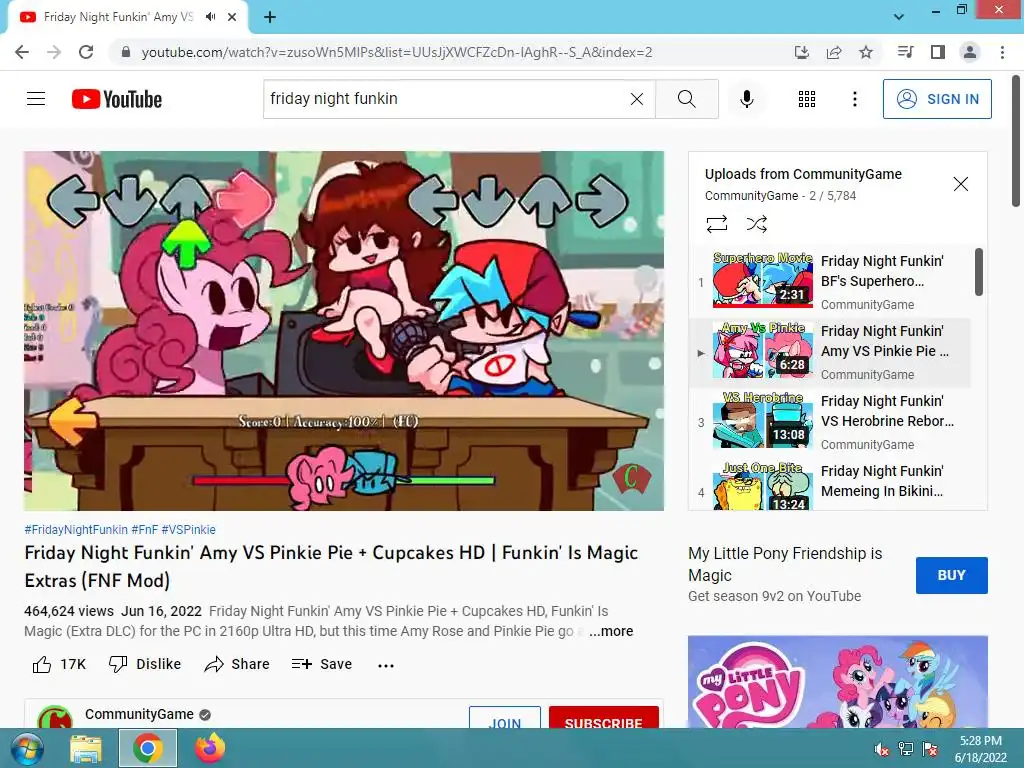Viewport: 1024px width, 768px height.
Task: Open the muted volume tray icon
Action: (x=882, y=749)
